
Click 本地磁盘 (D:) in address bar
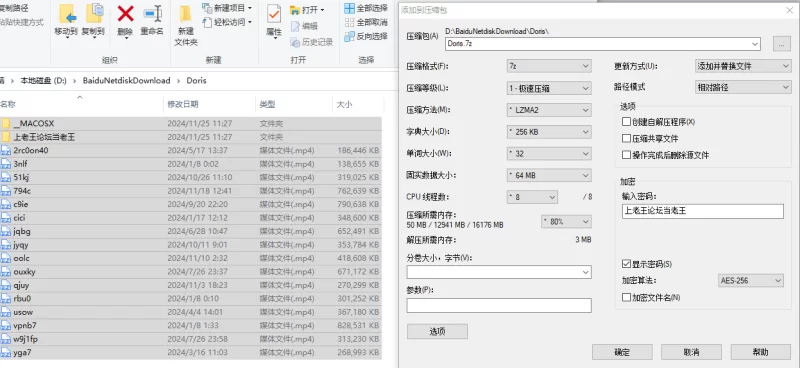43,81
